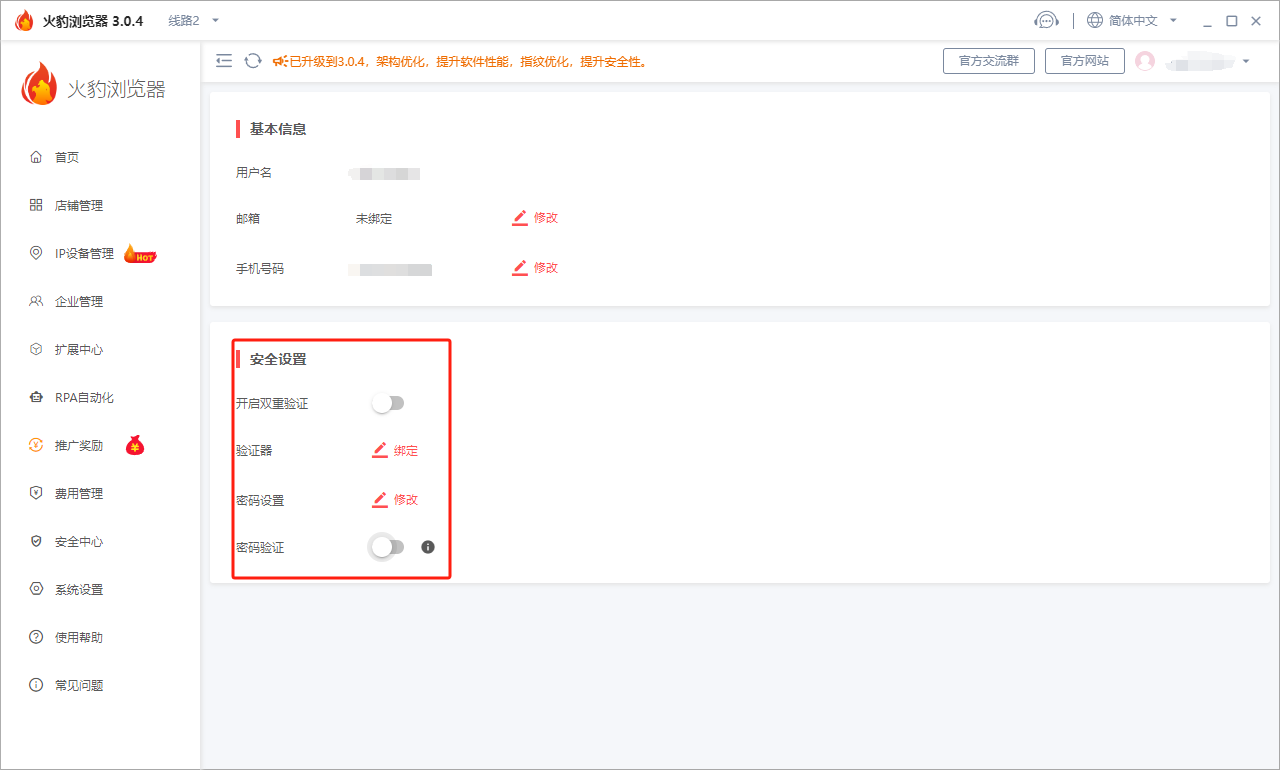
Task: Click the HOT flame badge by IP设备管理
Action: (139, 254)
